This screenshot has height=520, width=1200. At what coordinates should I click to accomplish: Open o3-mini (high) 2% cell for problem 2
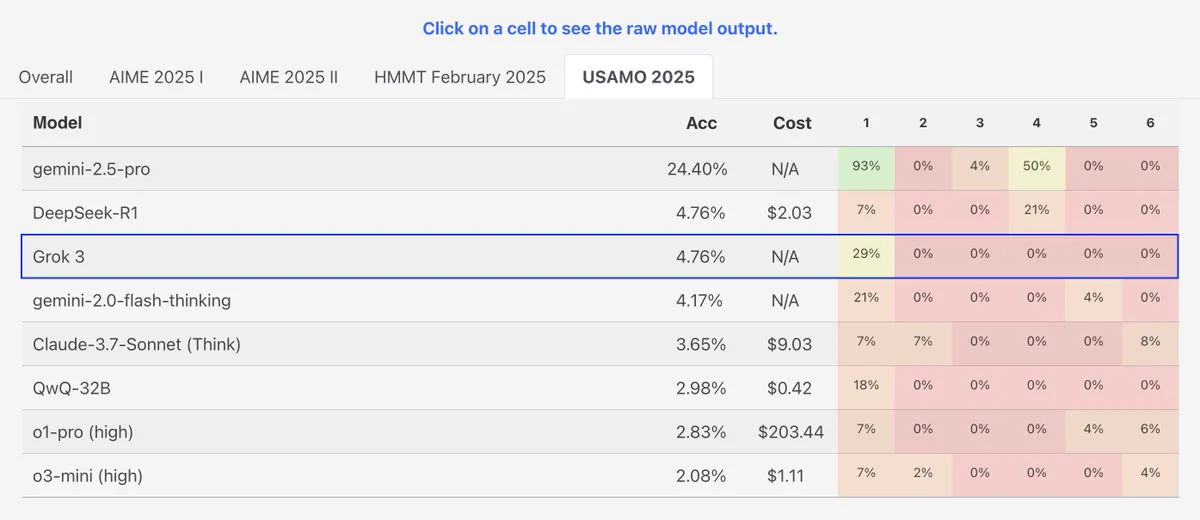(923, 475)
